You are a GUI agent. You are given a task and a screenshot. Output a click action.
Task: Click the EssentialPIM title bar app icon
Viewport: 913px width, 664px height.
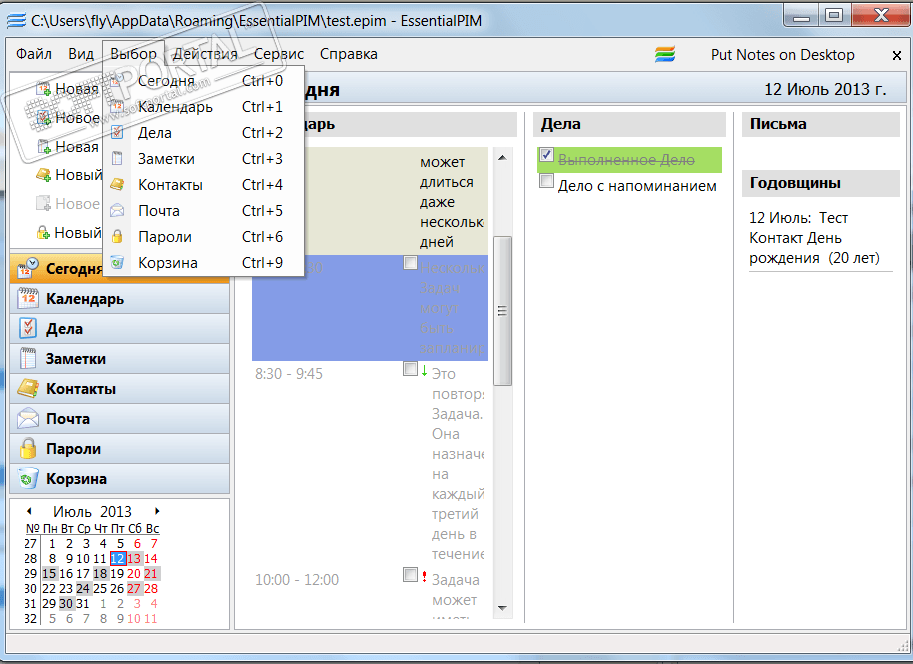pyautogui.click(x=16, y=20)
